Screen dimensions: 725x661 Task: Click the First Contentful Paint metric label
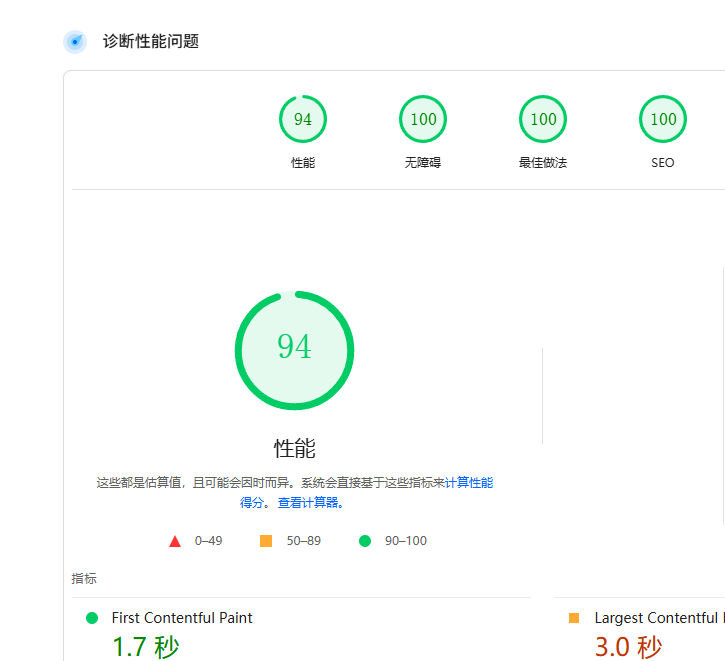[182, 618]
